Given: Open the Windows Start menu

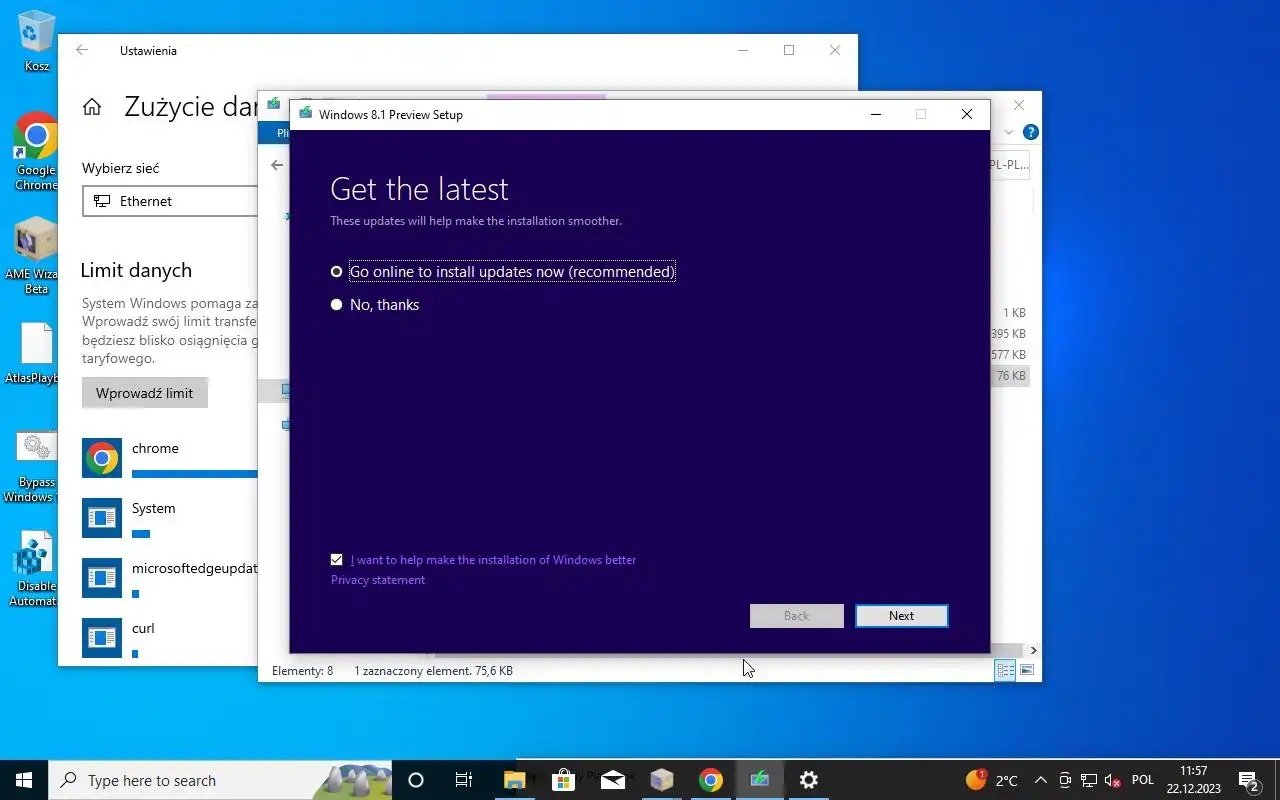Looking at the screenshot, I should (x=24, y=780).
